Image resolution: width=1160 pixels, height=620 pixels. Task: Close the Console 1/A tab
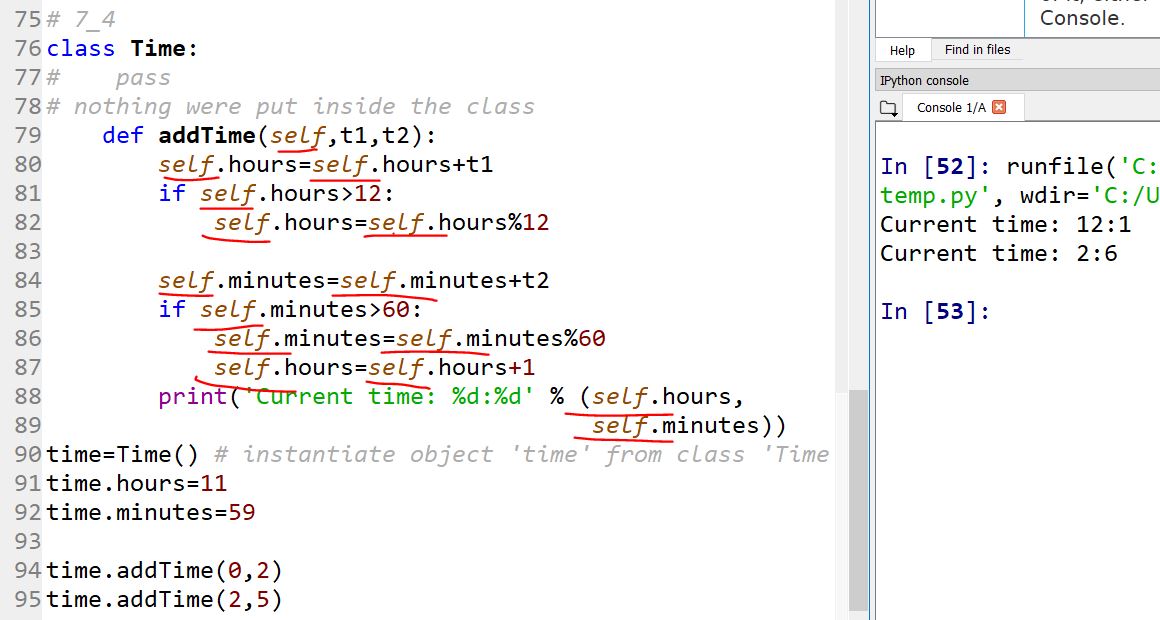click(998, 107)
